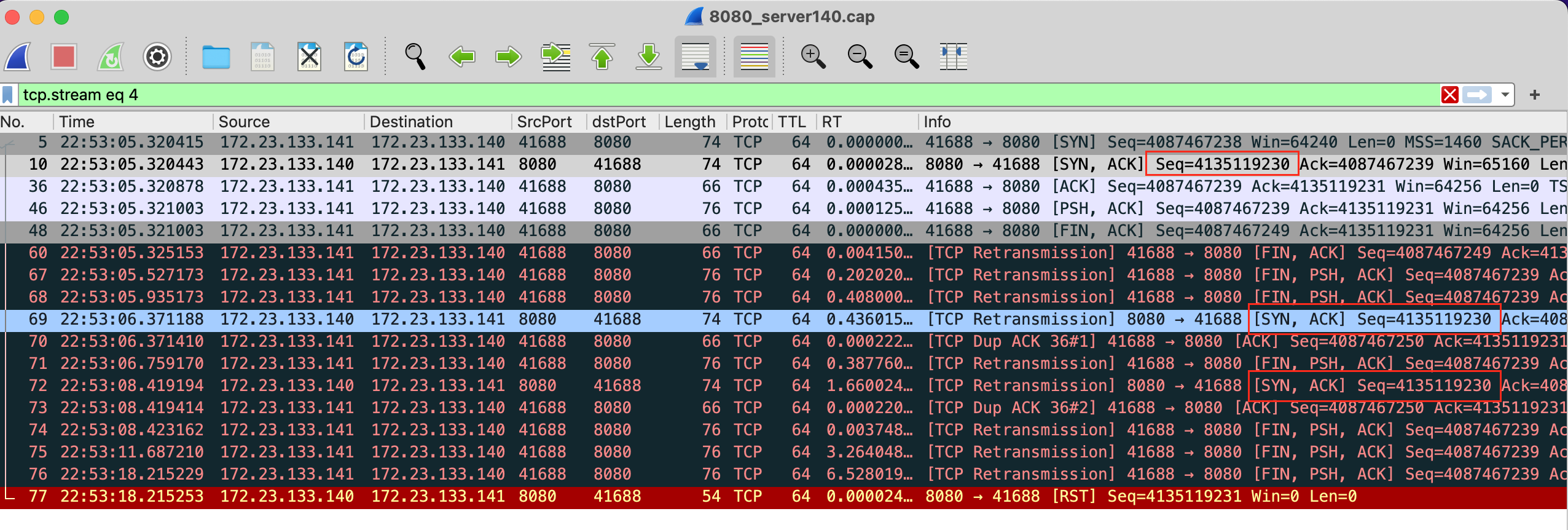Zoom in on packet list text
The height and width of the screenshot is (530, 1568).
pyautogui.click(x=813, y=57)
